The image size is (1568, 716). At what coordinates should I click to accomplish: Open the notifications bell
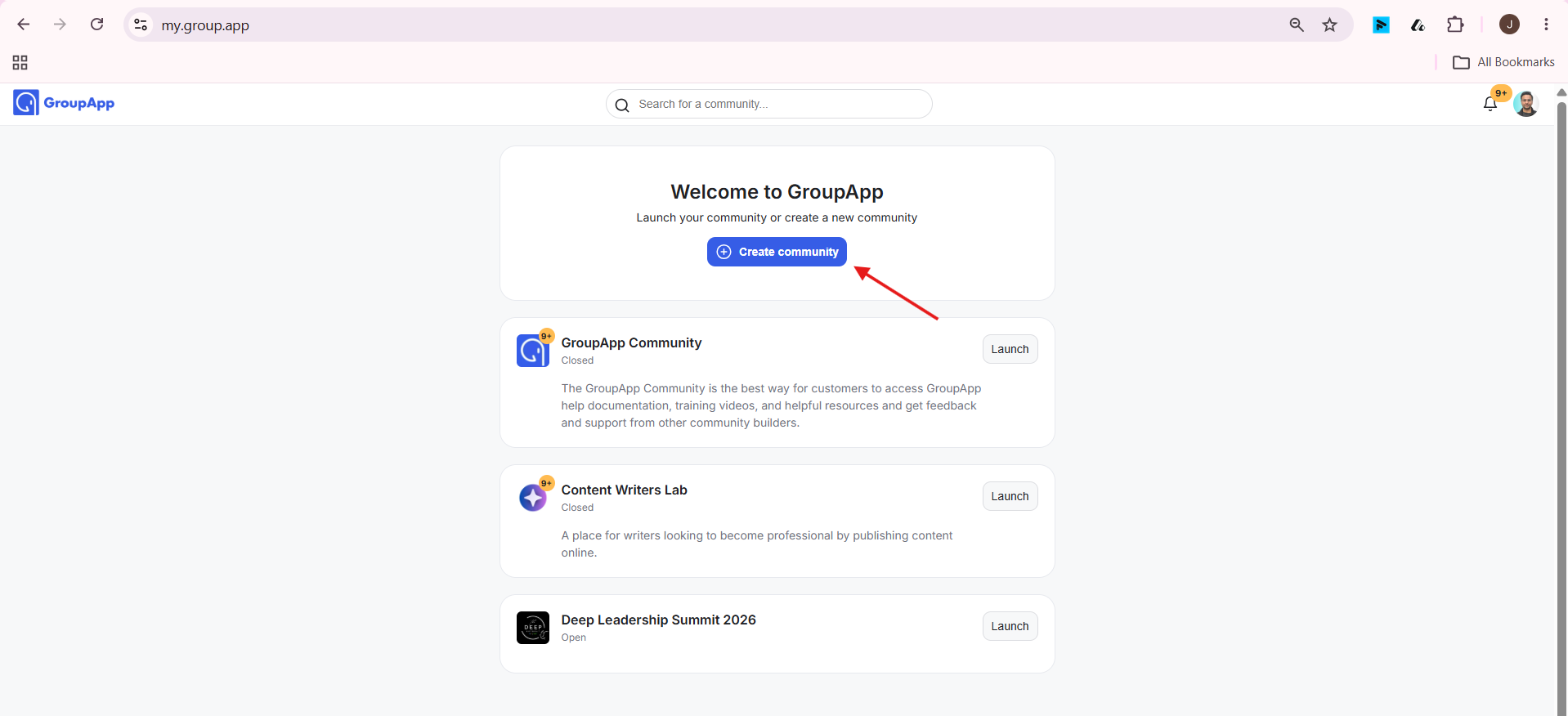point(1490,103)
